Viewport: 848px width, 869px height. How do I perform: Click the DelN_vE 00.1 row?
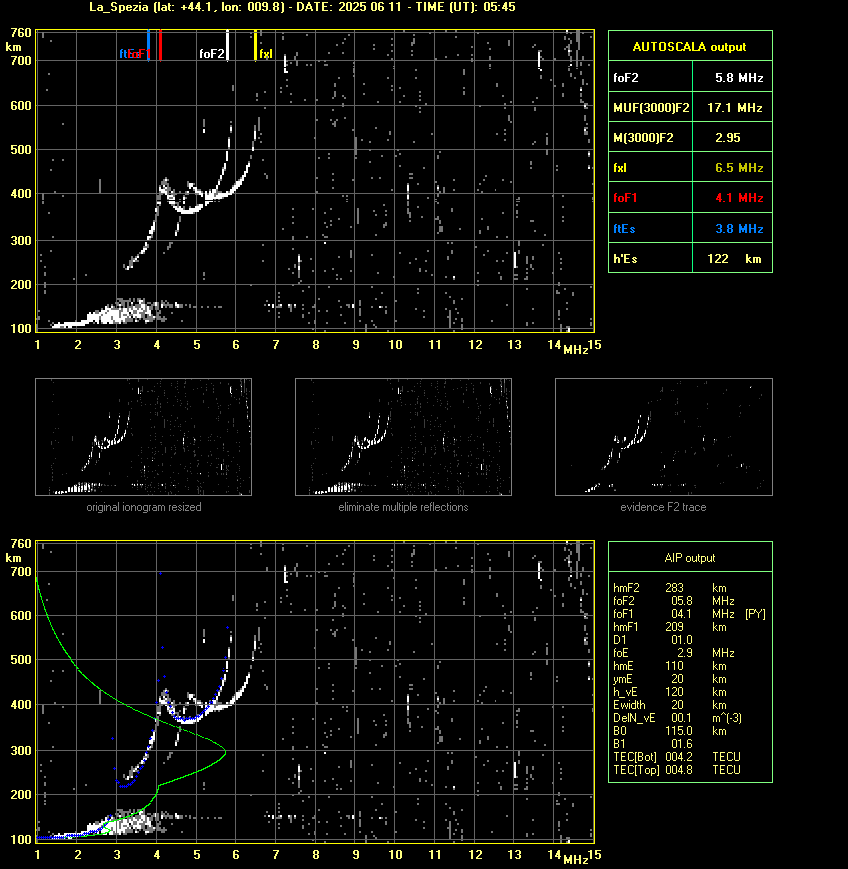677,718
